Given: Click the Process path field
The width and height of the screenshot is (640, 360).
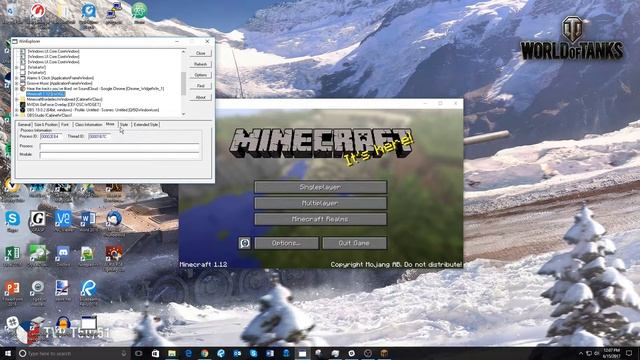Looking at the screenshot, I should click(120, 146).
